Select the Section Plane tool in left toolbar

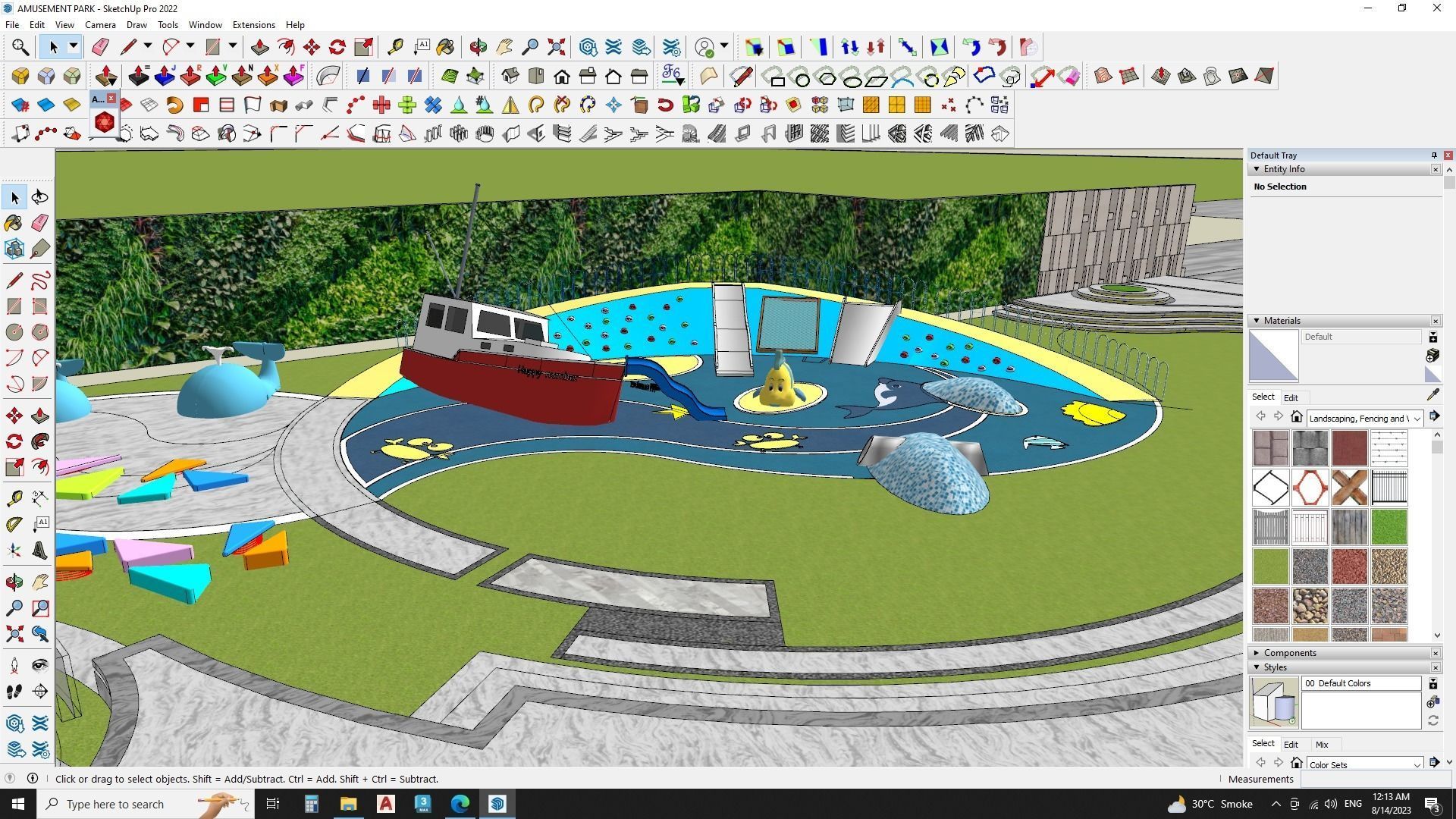click(40, 692)
